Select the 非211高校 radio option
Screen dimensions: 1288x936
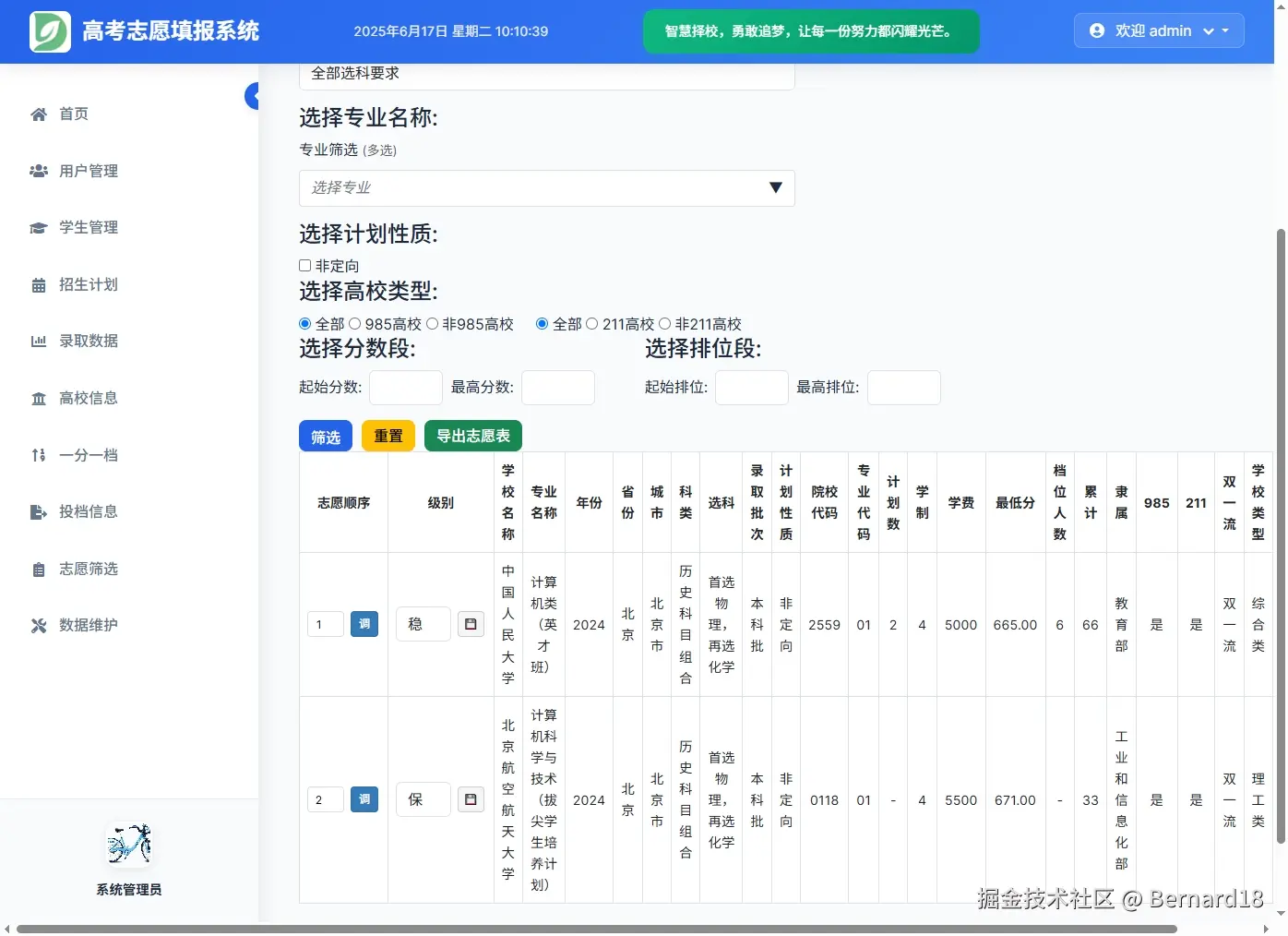(664, 324)
